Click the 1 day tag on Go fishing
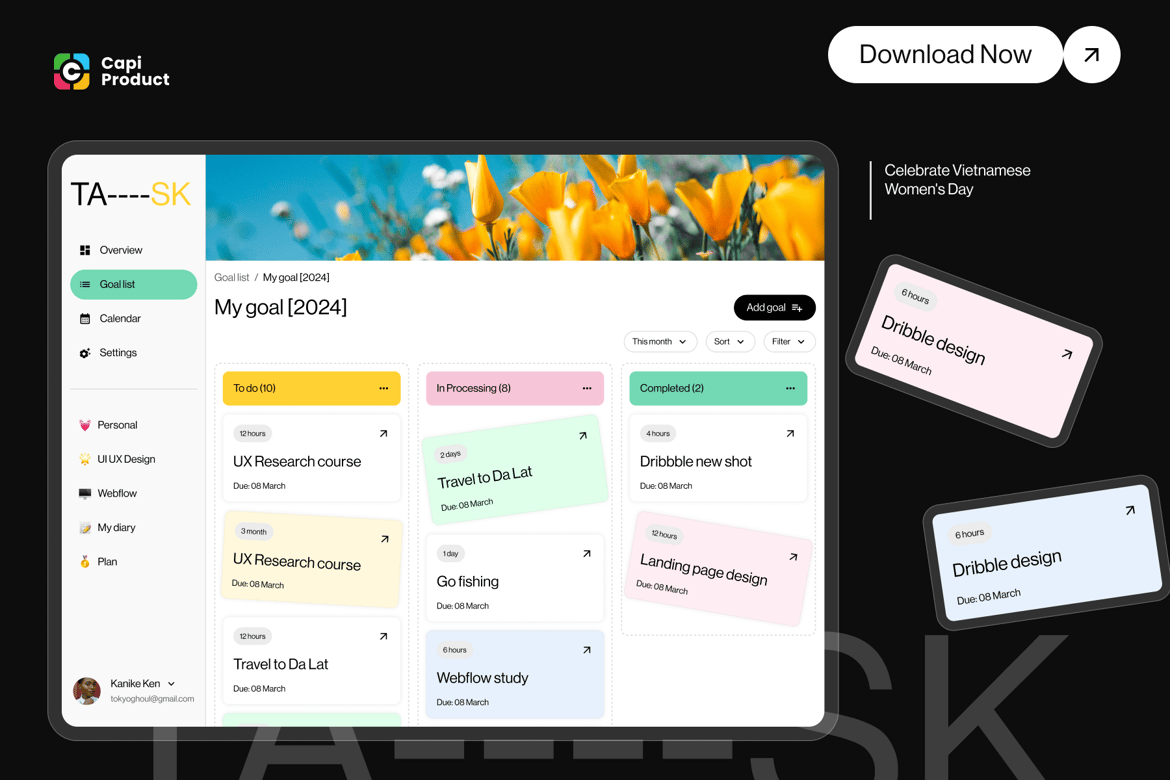The width and height of the screenshot is (1170, 780). [x=451, y=554]
